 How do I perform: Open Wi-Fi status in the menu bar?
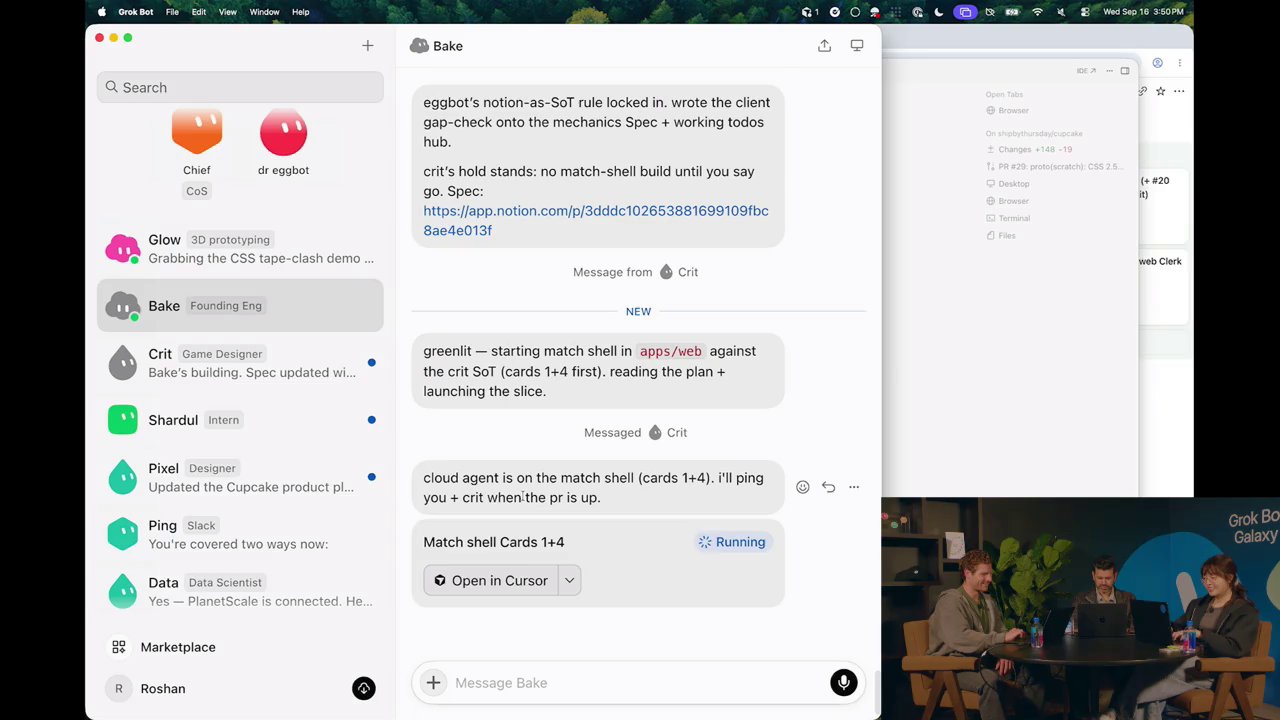pos(1037,12)
